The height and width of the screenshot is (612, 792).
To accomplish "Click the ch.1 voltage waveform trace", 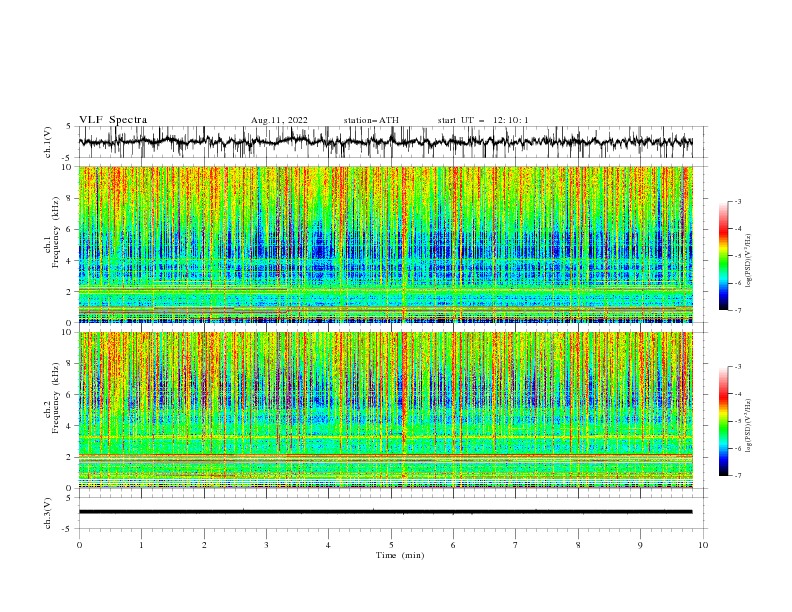I will point(385,142).
